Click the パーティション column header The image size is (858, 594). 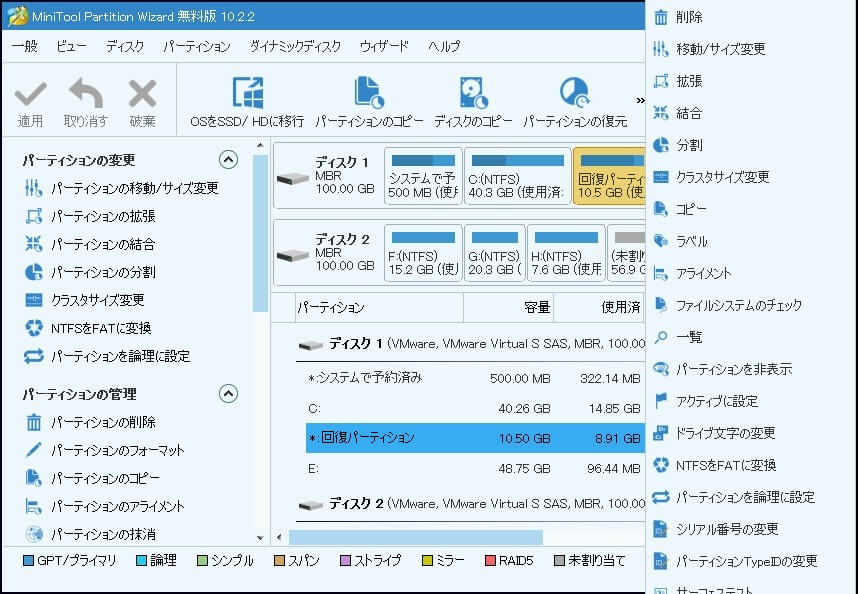click(379, 307)
